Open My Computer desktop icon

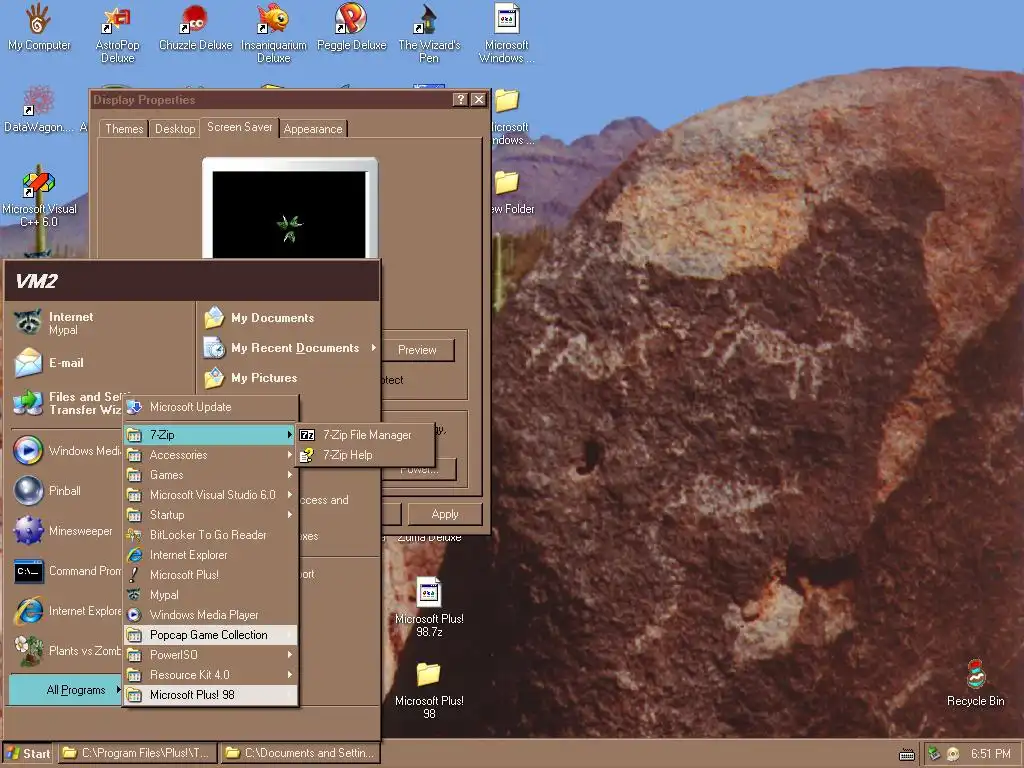coord(39,29)
